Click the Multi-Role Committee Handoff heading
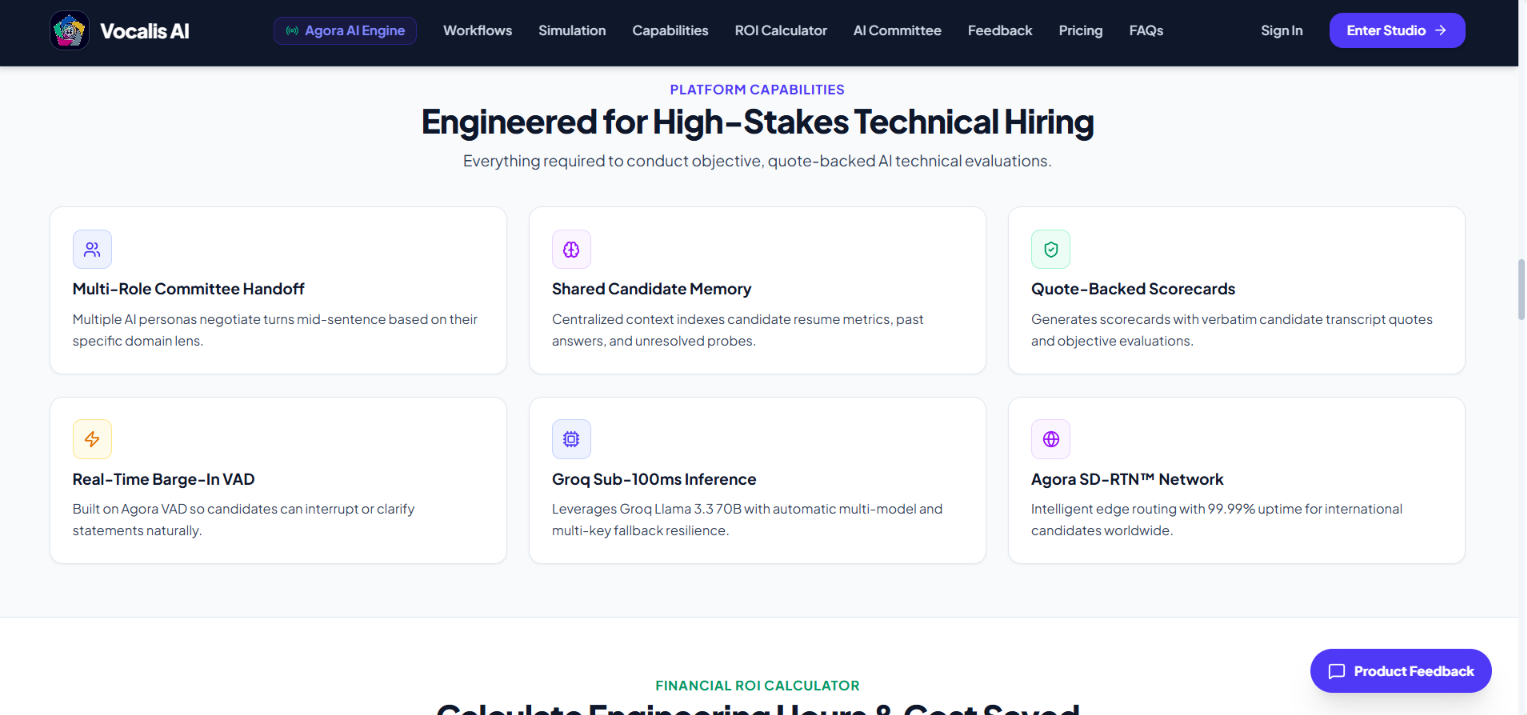 point(188,289)
